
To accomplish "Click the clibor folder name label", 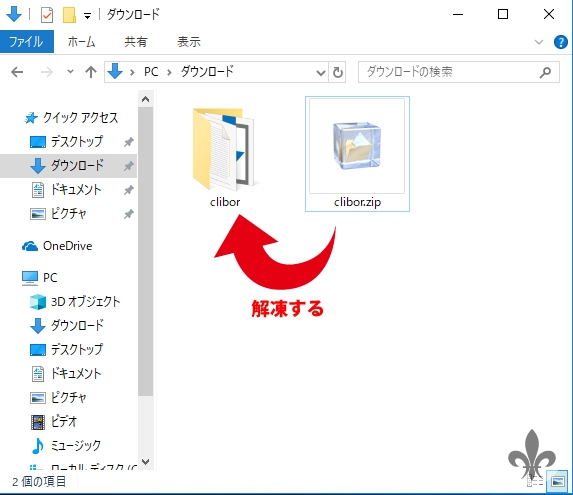I will 225,202.
